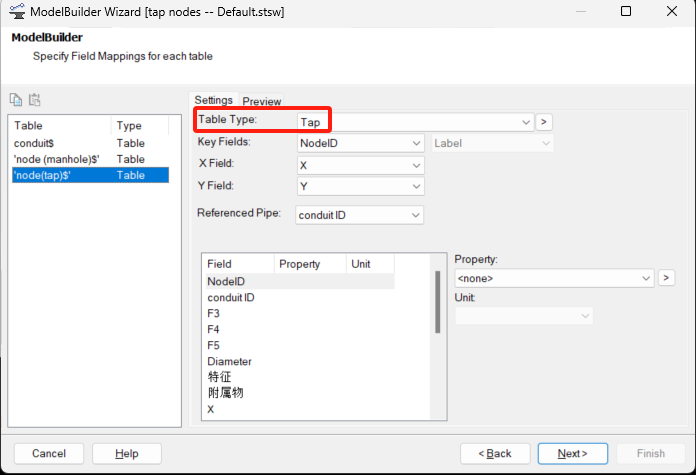
Task: Open the Property dropdown showing <none>
Action: (553, 278)
